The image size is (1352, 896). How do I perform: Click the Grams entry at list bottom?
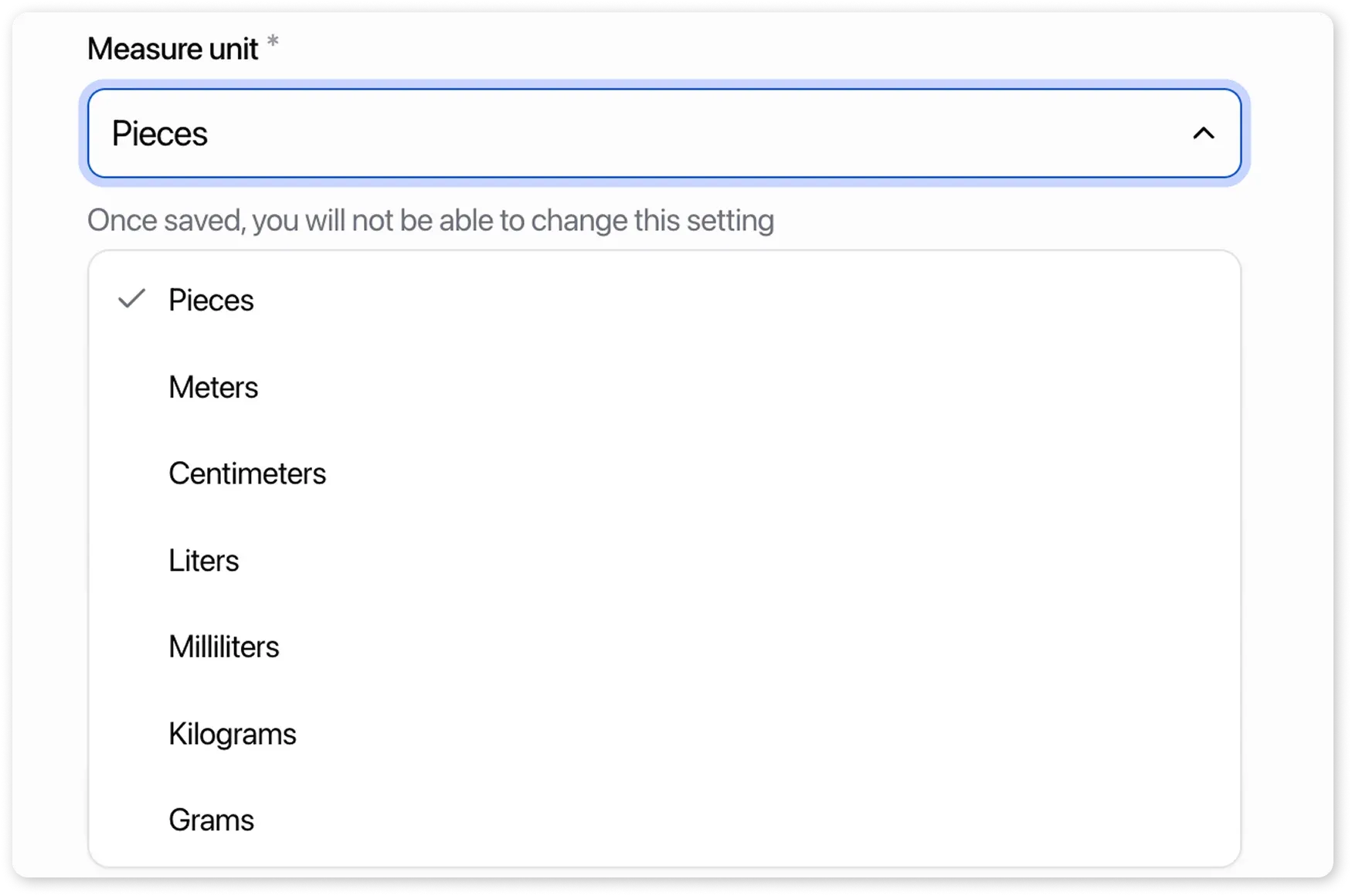pyautogui.click(x=211, y=820)
